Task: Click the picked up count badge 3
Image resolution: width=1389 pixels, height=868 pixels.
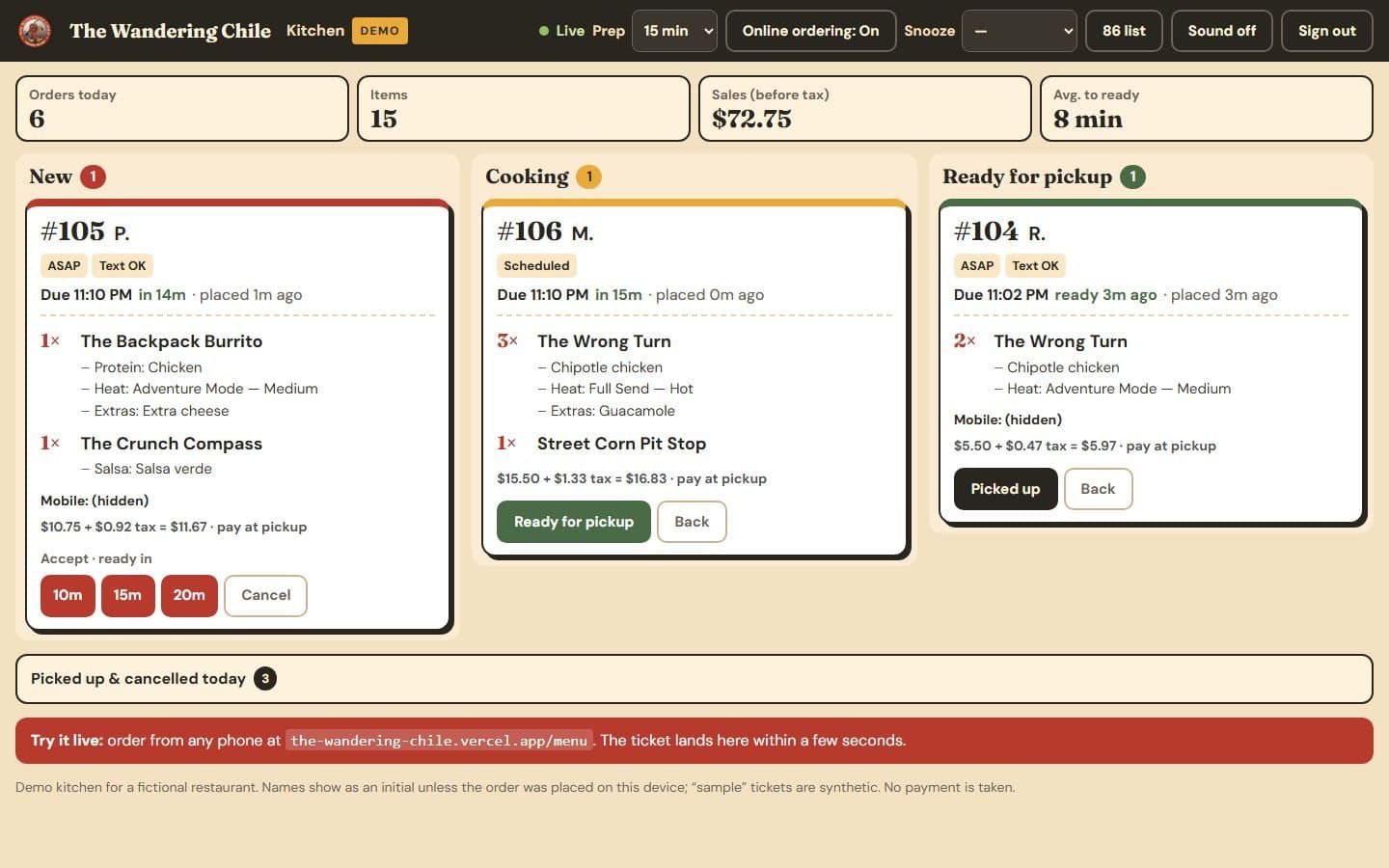Action: [x=265, y=678]
